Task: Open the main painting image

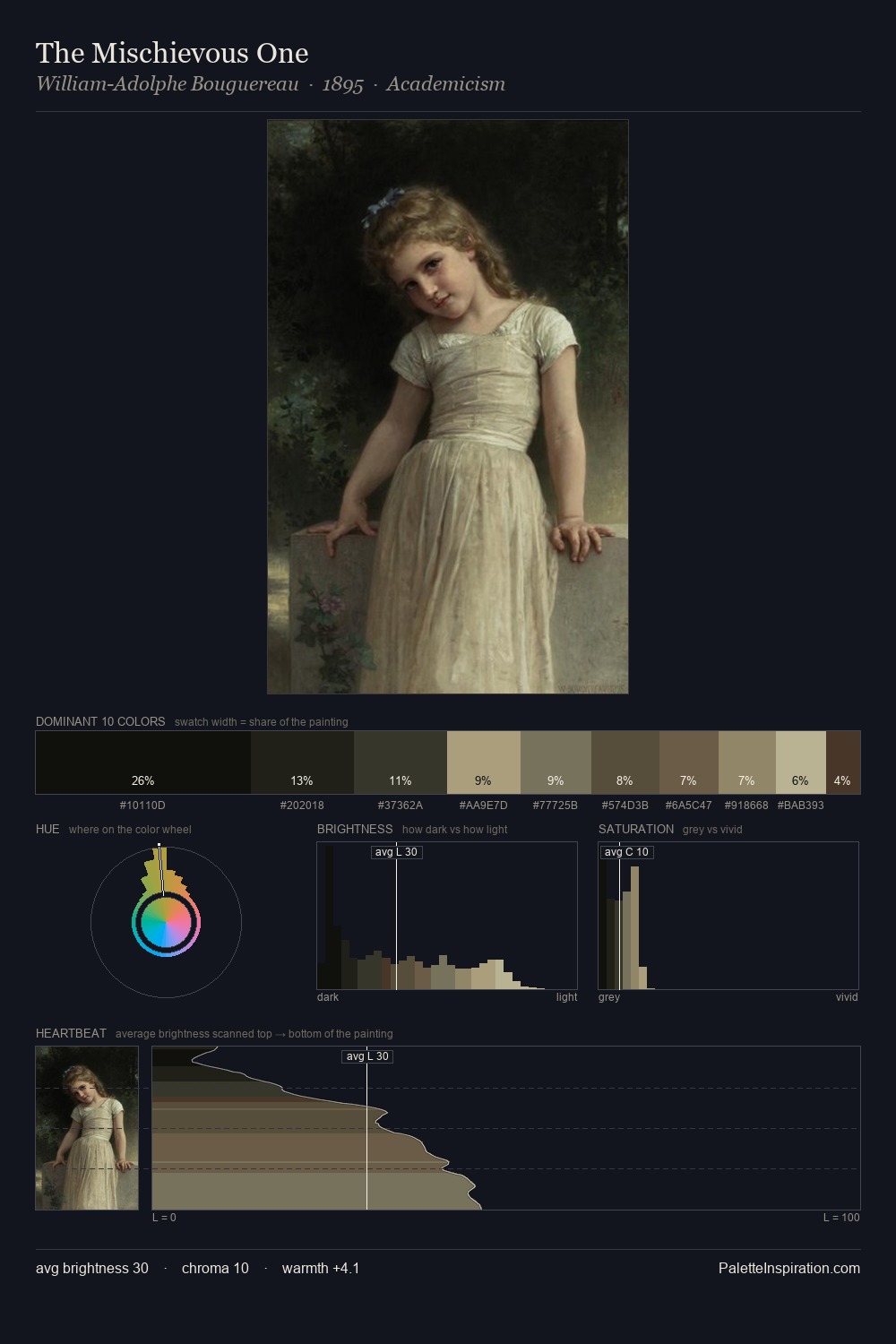Action: point(448,407)
